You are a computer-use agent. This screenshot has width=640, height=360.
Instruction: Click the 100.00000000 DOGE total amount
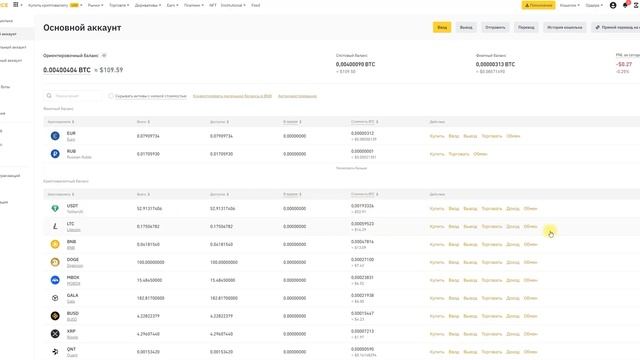[151, 262]
